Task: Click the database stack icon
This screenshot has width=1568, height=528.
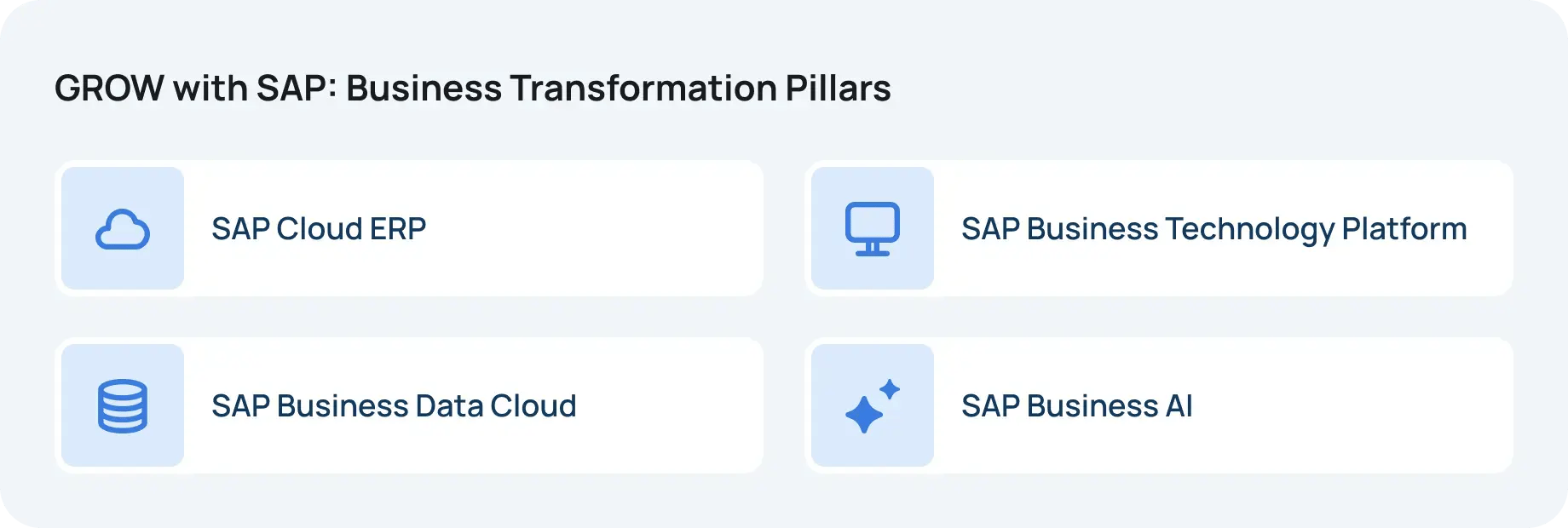Action: (x=123, y=406)
